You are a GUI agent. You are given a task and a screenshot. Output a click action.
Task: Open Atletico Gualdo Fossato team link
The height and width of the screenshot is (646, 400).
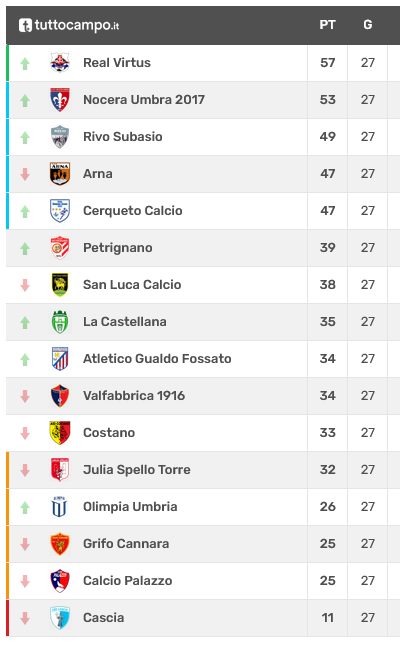(x=157, y=359)
